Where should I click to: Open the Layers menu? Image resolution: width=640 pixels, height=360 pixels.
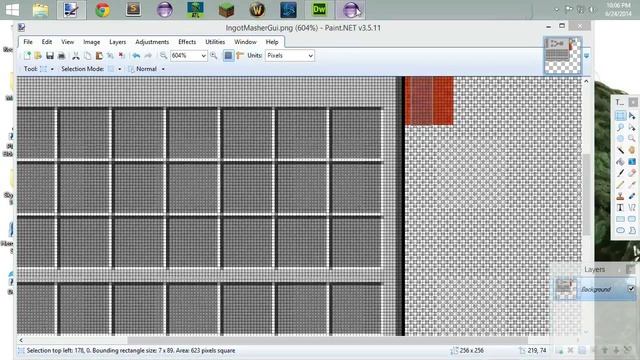(x=118, y=42)
